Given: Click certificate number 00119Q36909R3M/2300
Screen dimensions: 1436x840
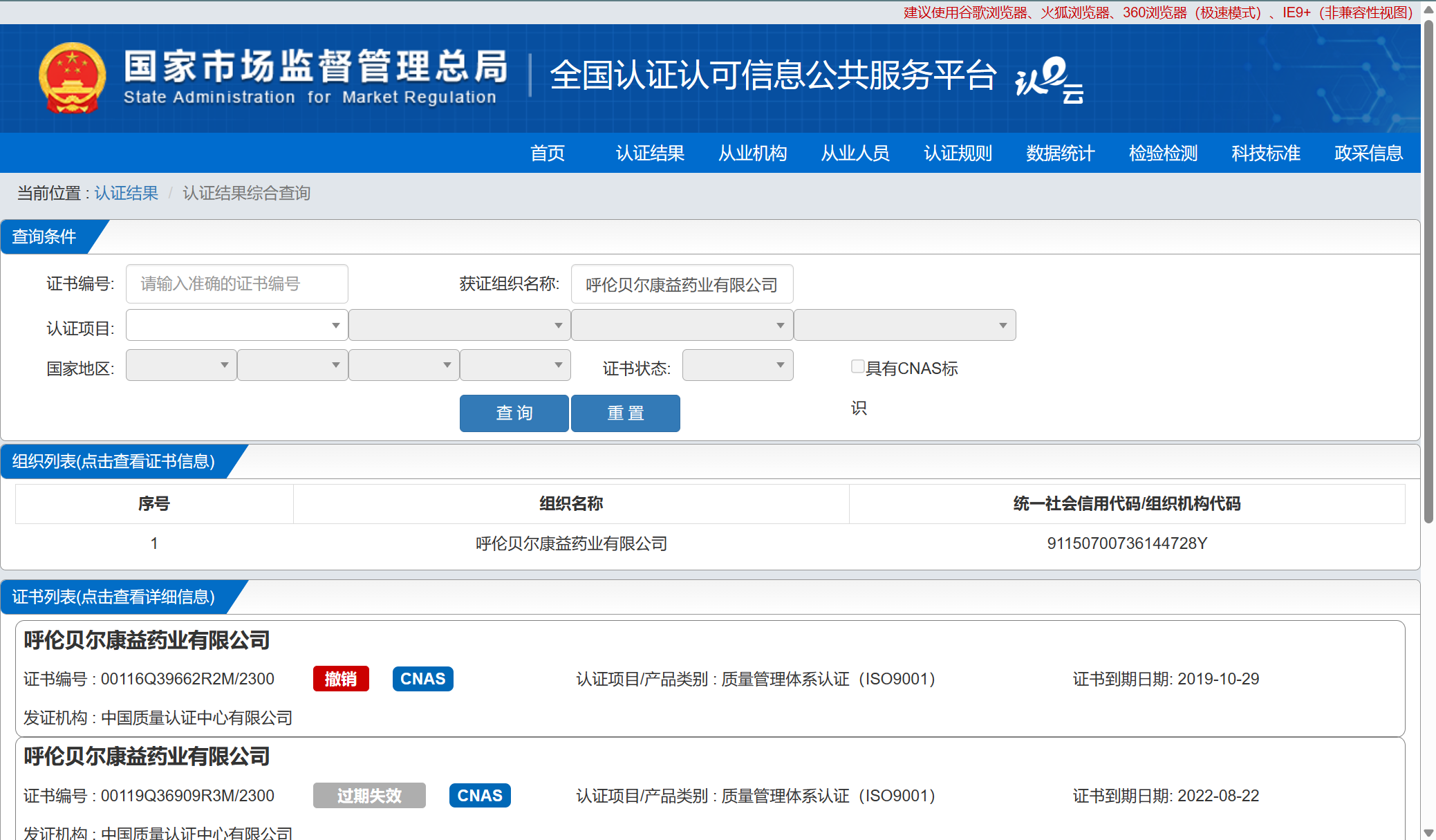Looking at the screenshot, I should pyautogui.click(x=188, y=796).
